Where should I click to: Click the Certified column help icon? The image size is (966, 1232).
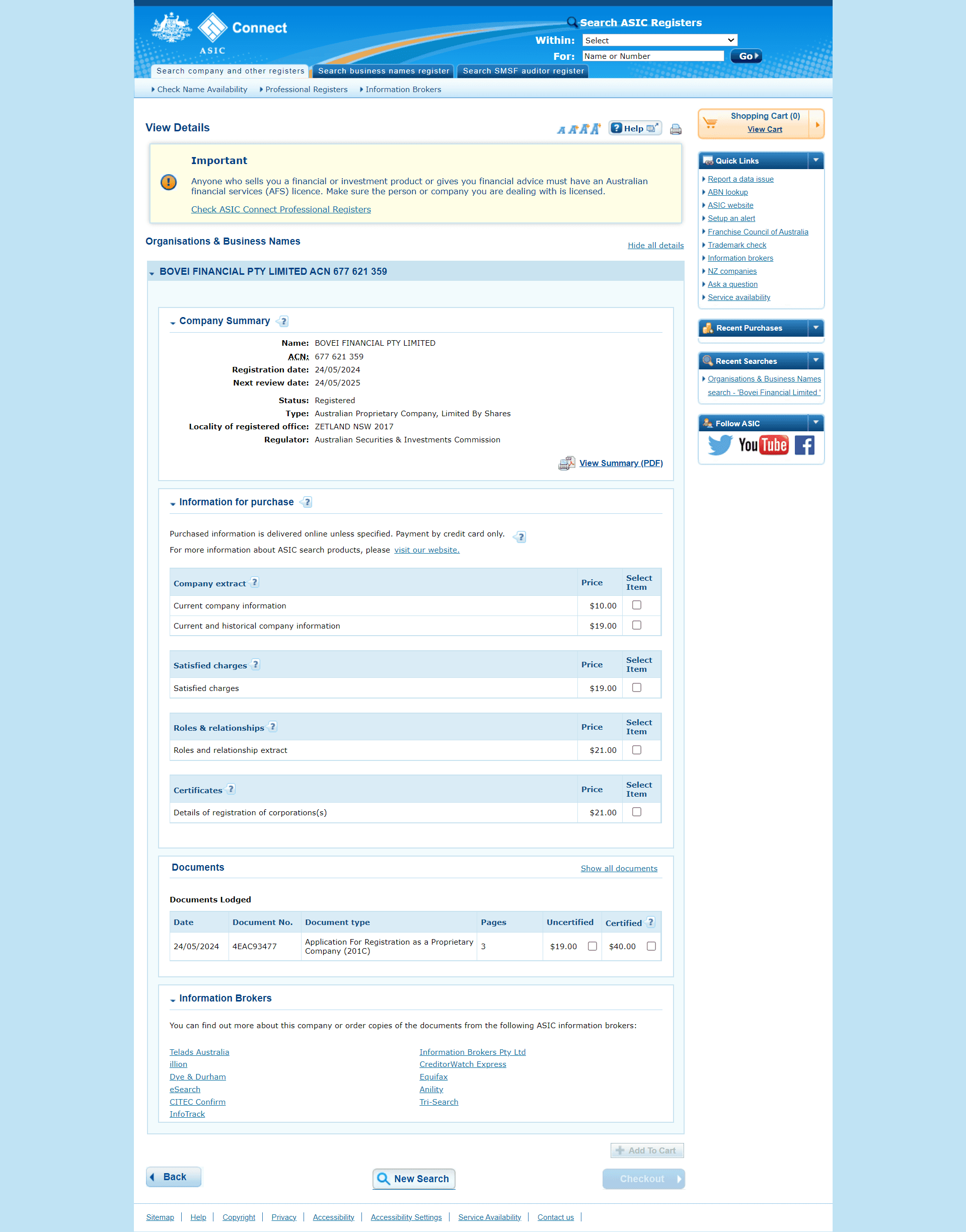pyautogui.click(x=650, y=921)
